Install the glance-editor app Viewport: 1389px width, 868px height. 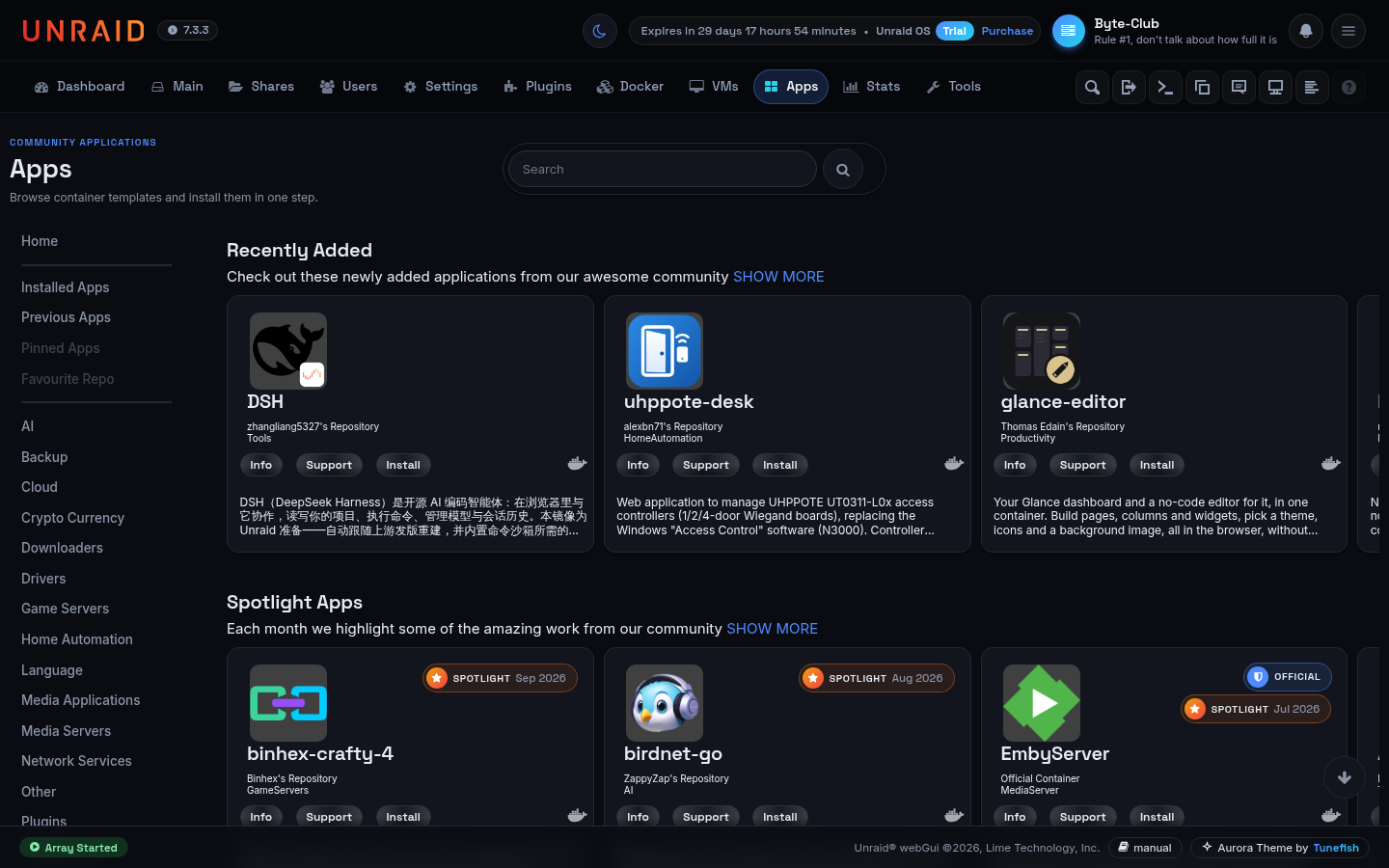coord(1157,465)
